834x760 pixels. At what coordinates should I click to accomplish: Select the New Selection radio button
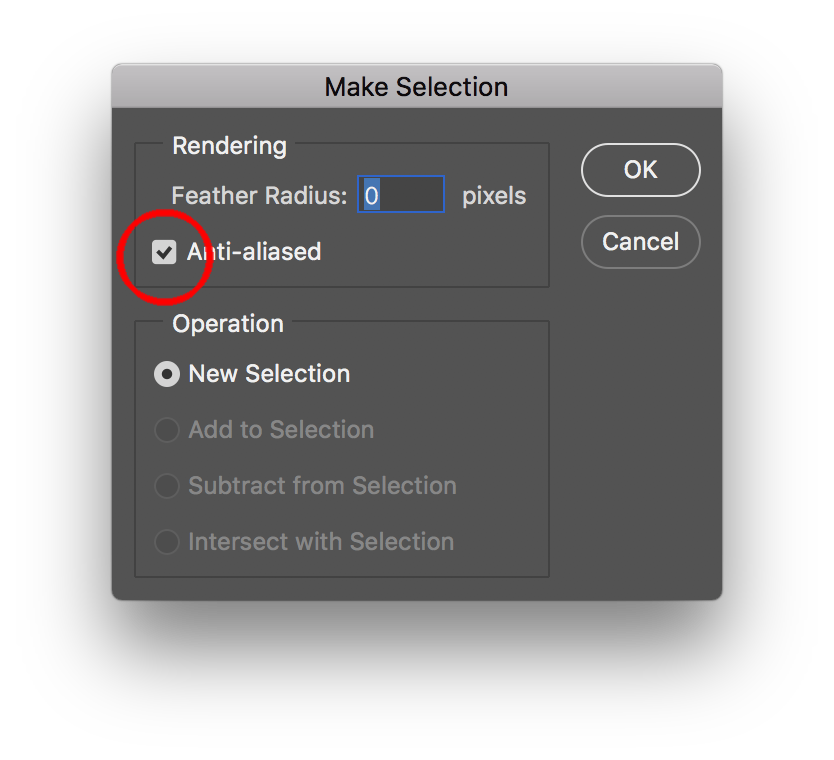(166, 374)
